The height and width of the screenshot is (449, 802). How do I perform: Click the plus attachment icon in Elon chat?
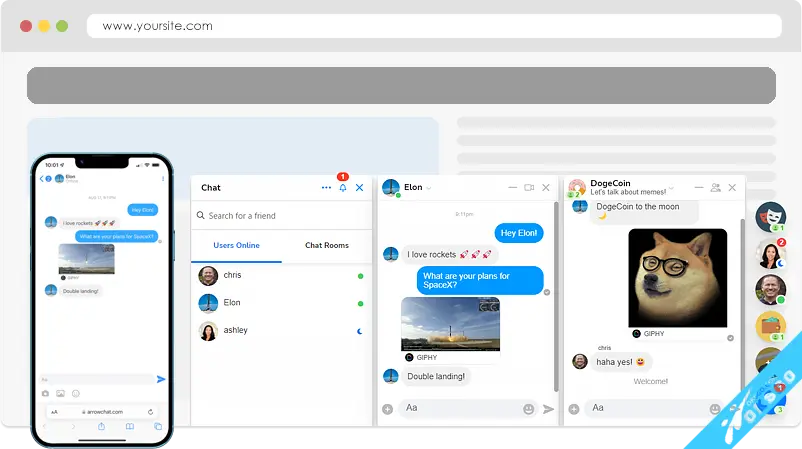388,409
